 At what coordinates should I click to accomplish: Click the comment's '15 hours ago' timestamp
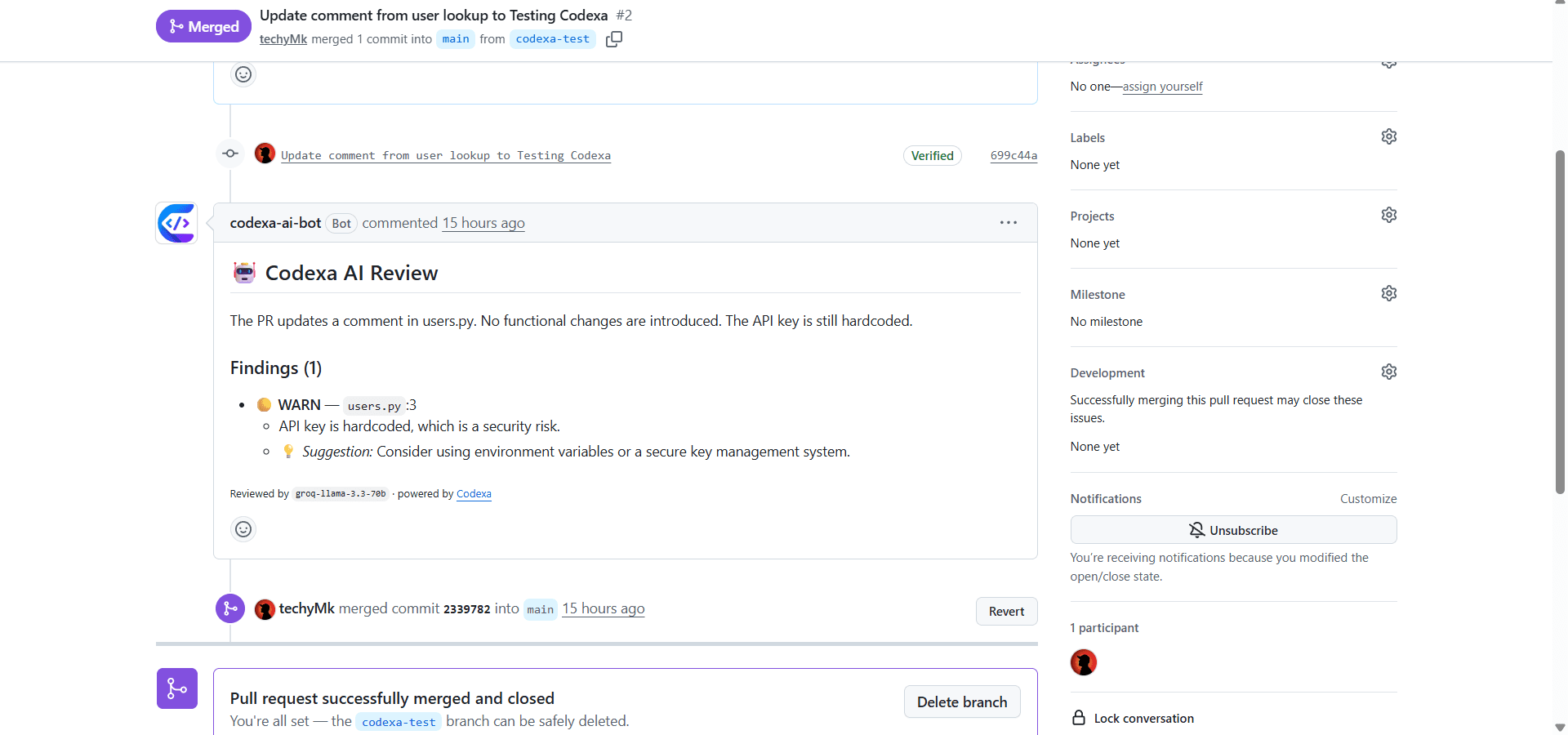[483, 223]
